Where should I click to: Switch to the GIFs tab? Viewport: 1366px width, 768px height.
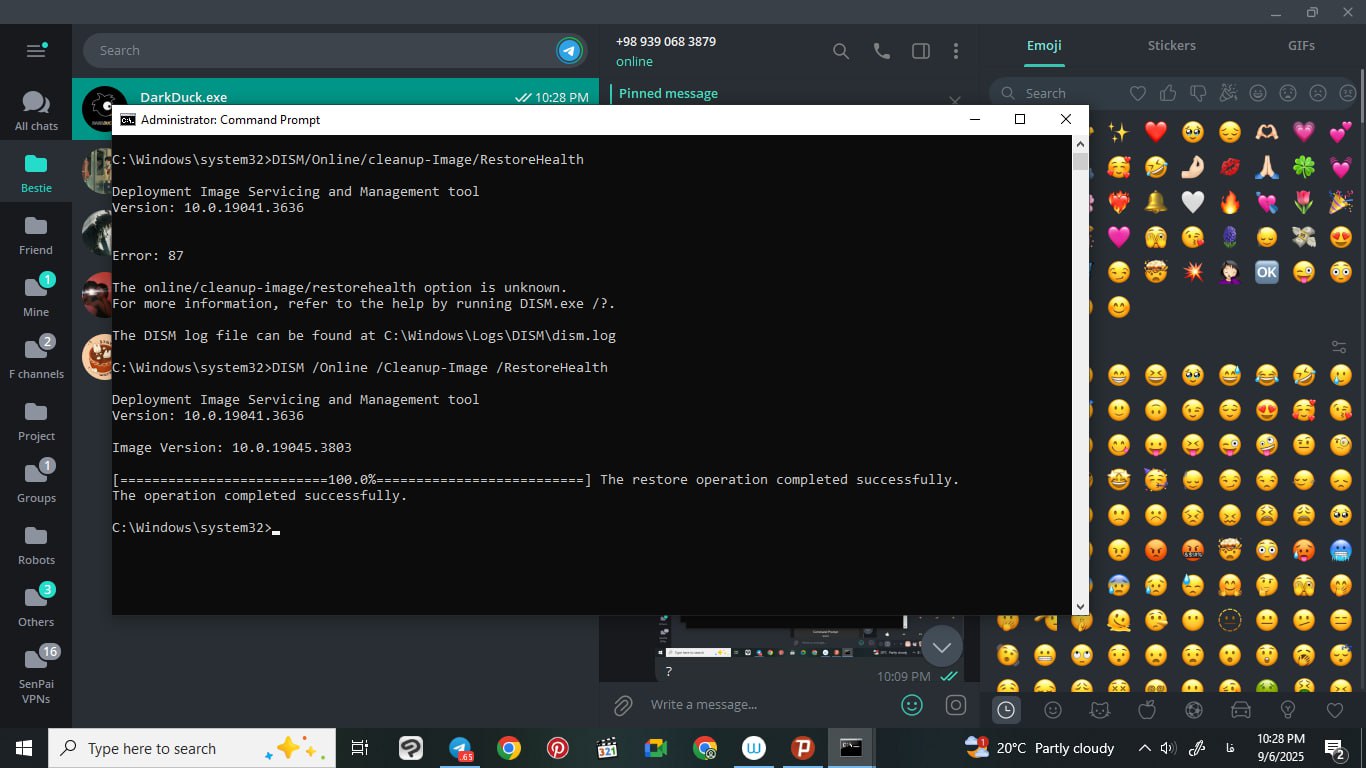point(1301,46)
